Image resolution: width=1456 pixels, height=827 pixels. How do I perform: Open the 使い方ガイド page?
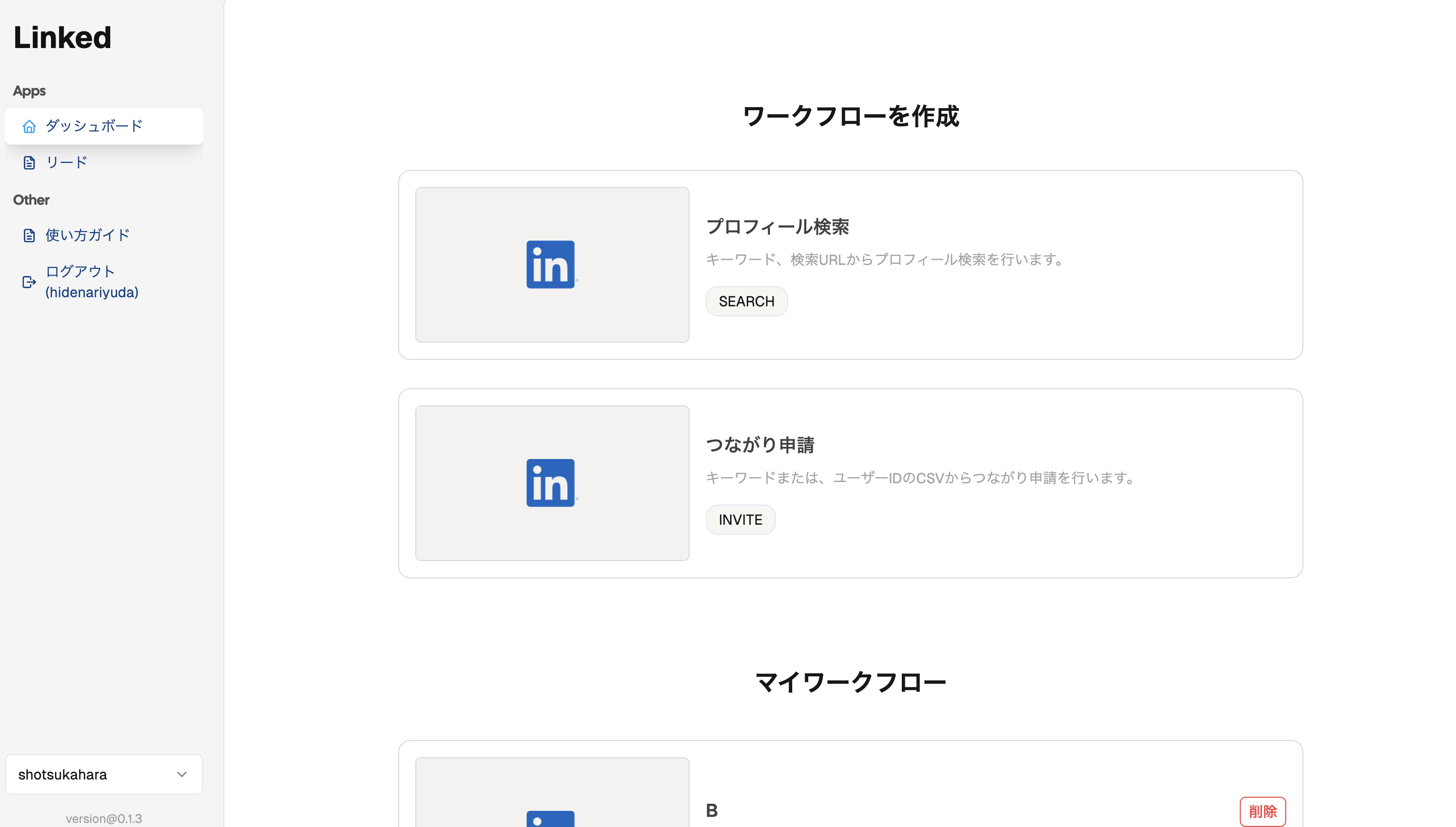pyautogui.click(x=87, y=235)
